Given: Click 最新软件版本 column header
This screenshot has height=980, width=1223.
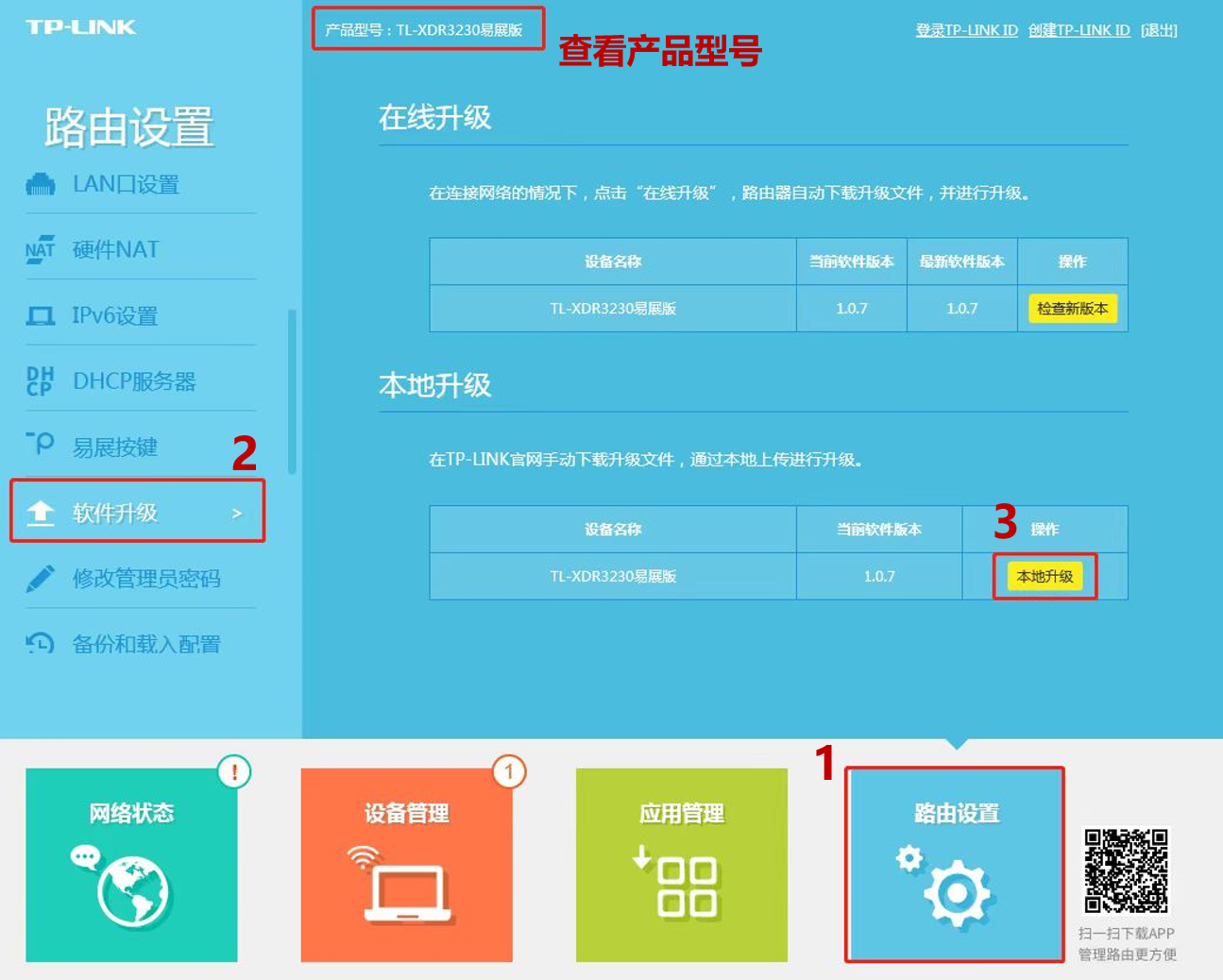Looking at the screenshot, I should point(961,262).
